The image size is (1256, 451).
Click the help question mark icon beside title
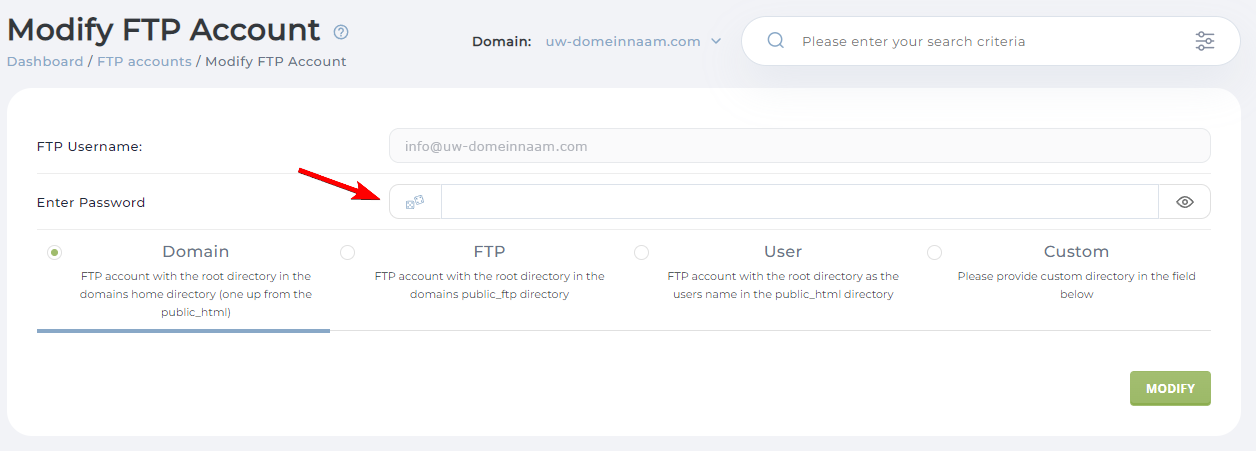(341, 32)
